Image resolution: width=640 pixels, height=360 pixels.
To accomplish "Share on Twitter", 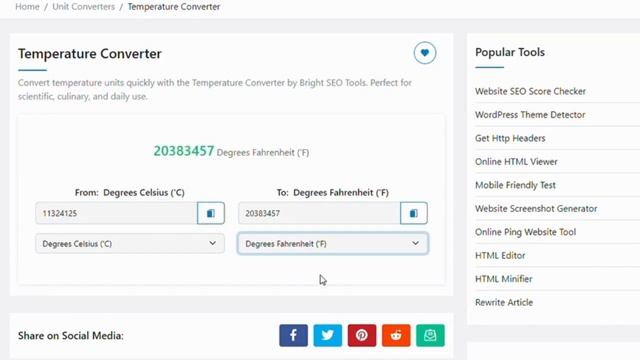I will click(328, 335).
